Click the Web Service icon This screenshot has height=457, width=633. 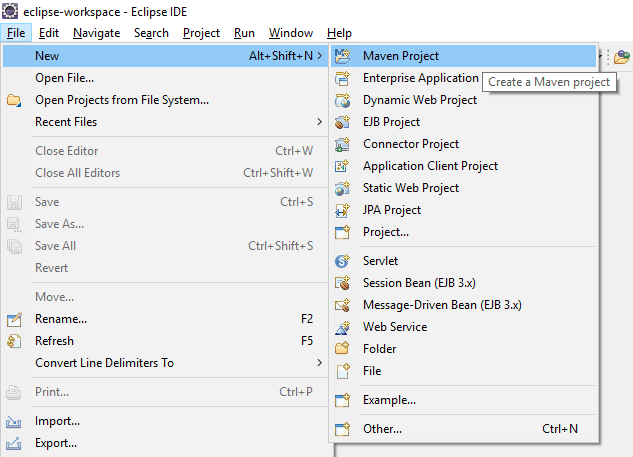pos(343,327)
